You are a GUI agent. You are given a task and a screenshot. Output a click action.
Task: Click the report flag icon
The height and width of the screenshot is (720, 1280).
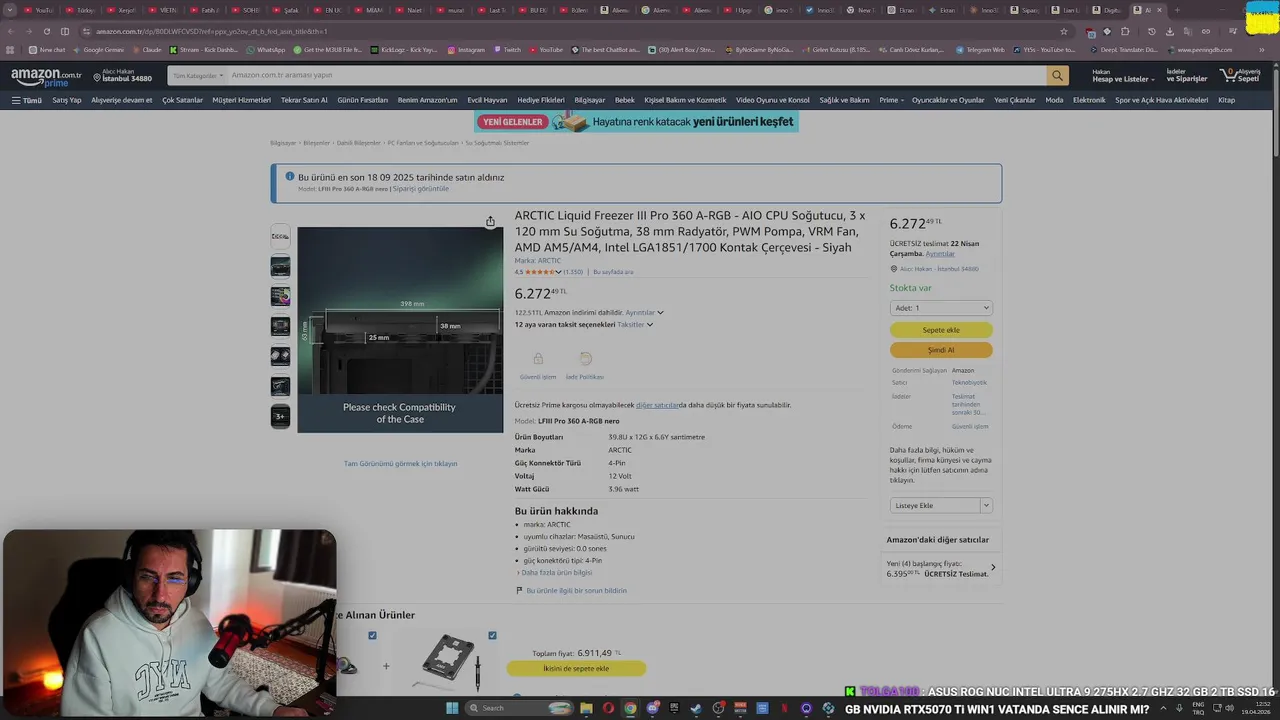(519, 591)
